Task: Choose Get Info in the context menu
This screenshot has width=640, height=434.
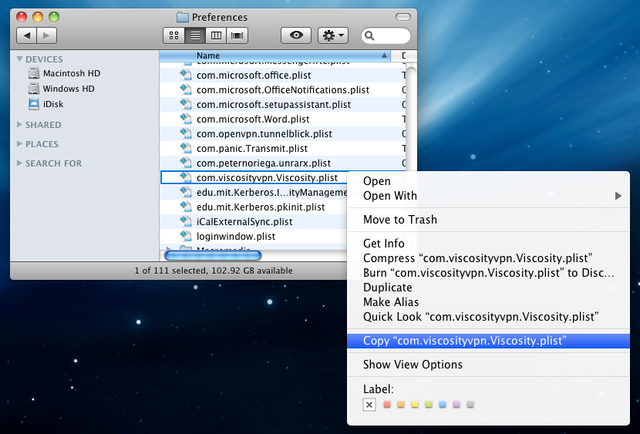Action: pyautogui.click(x=488, y=243)
